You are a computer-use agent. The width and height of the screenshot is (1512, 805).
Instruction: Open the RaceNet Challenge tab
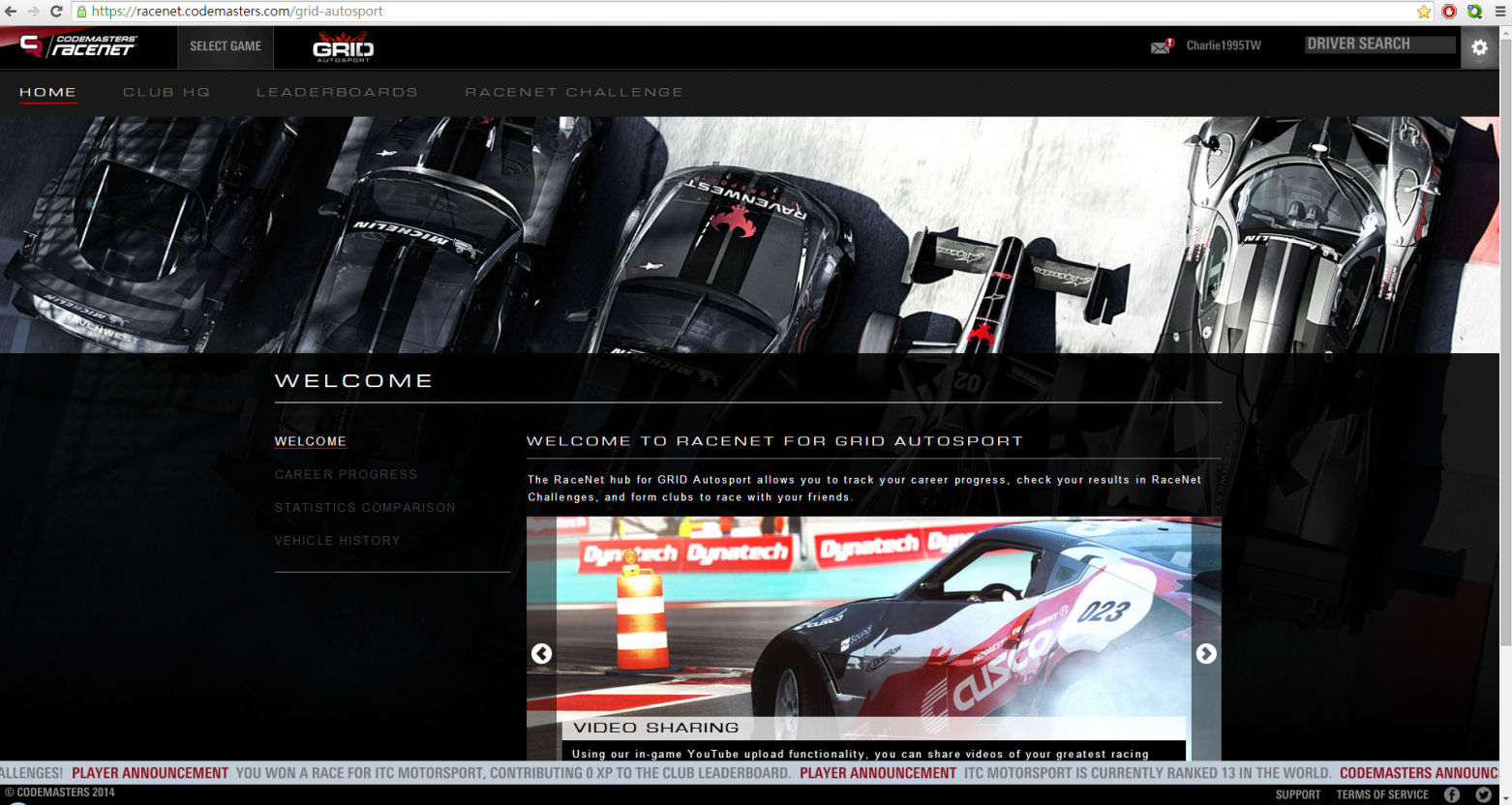[x=574, y=92]
